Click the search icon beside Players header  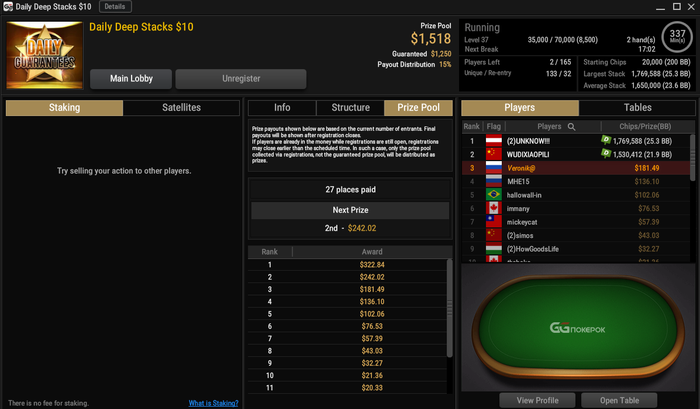571,127
